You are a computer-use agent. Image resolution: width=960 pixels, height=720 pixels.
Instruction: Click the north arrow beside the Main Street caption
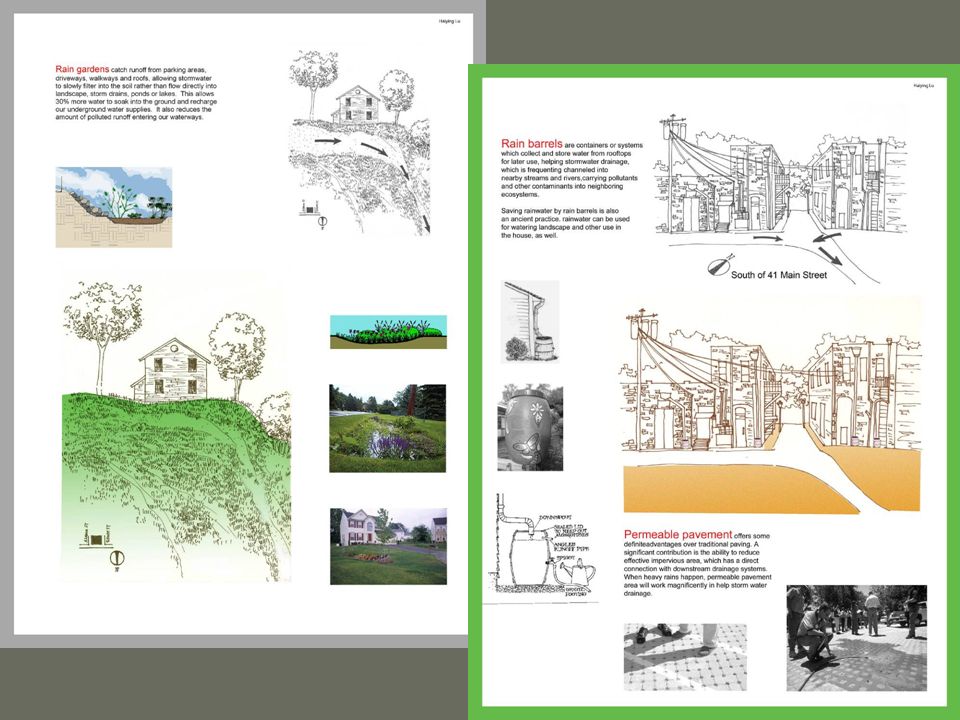click(x=720, y=266)
